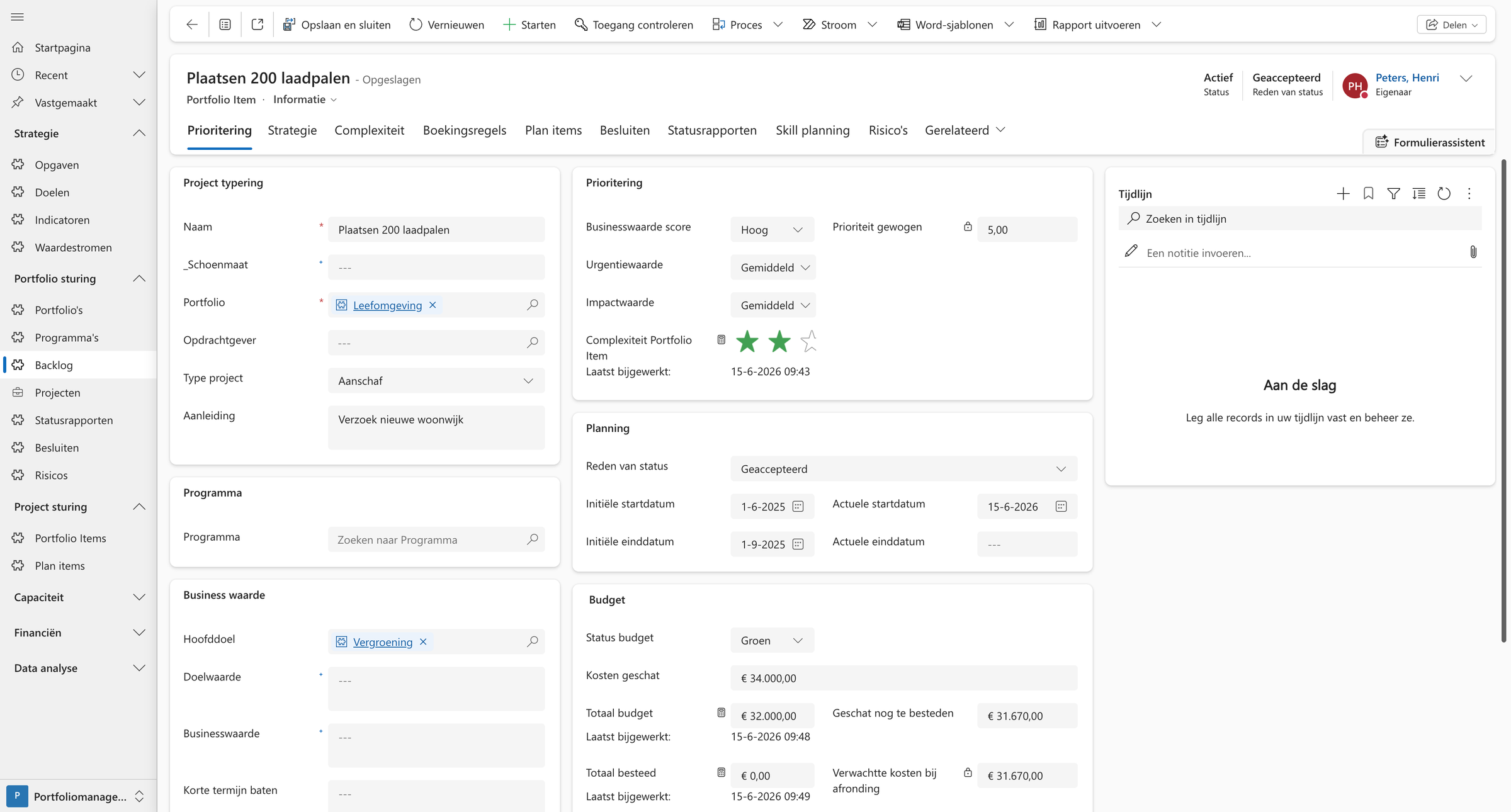The height and width of the screenshot is (812, 1511).
Task: Refresh the timeline
Action: click(1444, 194)
